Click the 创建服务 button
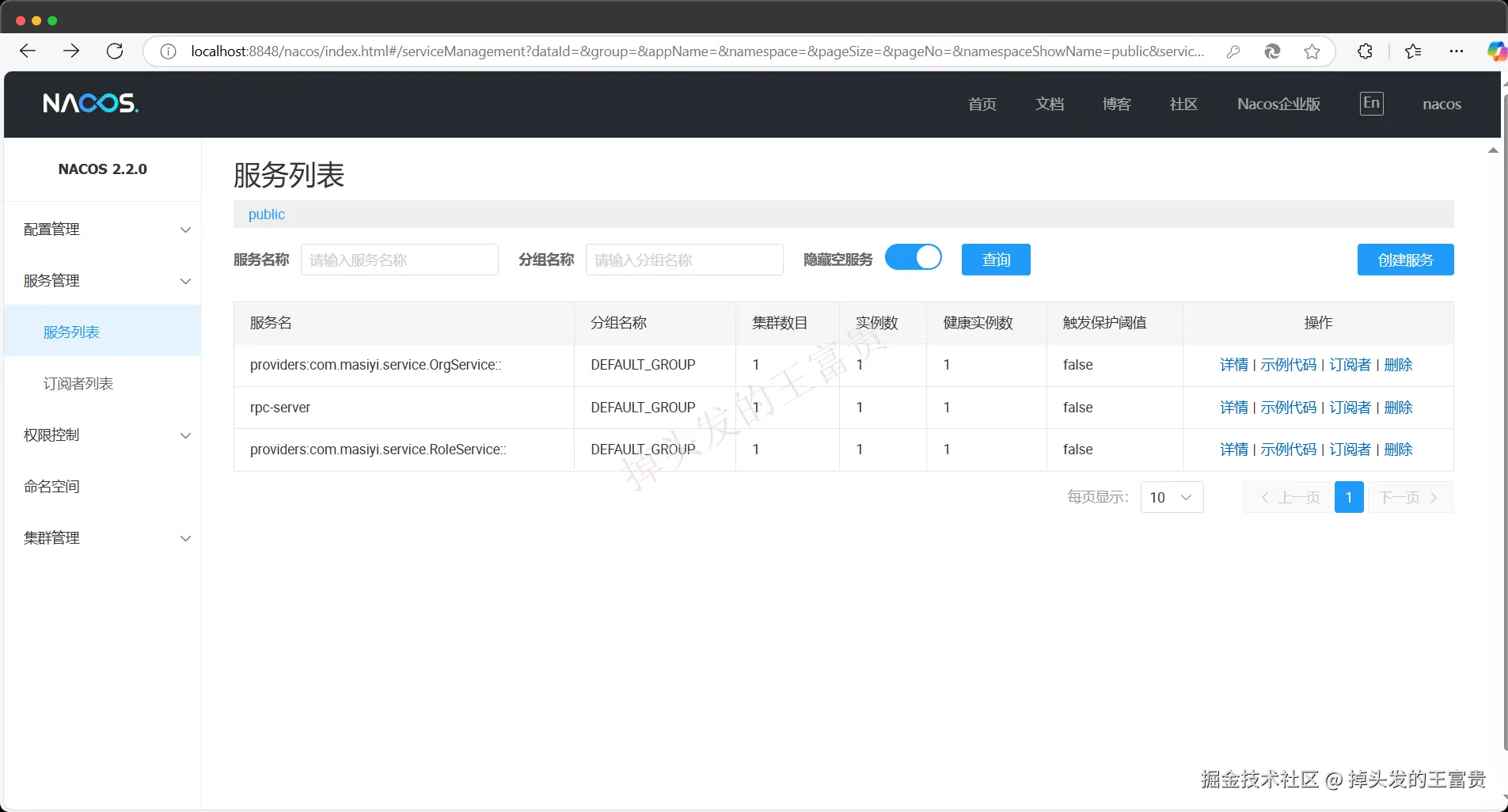Screen dimensions: 1508x812 point(1405,260)
